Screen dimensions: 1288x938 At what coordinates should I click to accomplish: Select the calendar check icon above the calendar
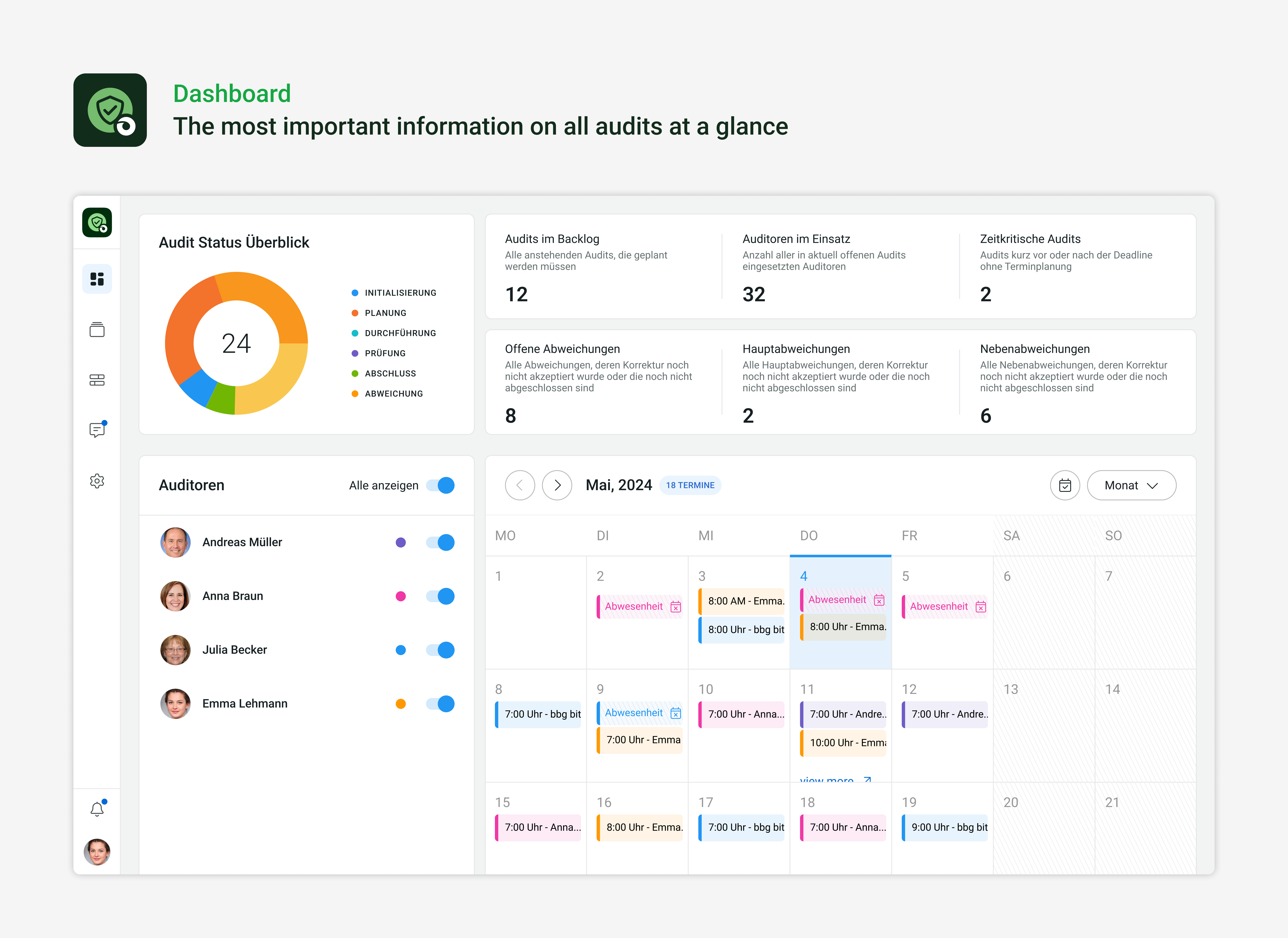coord(1065,486)
